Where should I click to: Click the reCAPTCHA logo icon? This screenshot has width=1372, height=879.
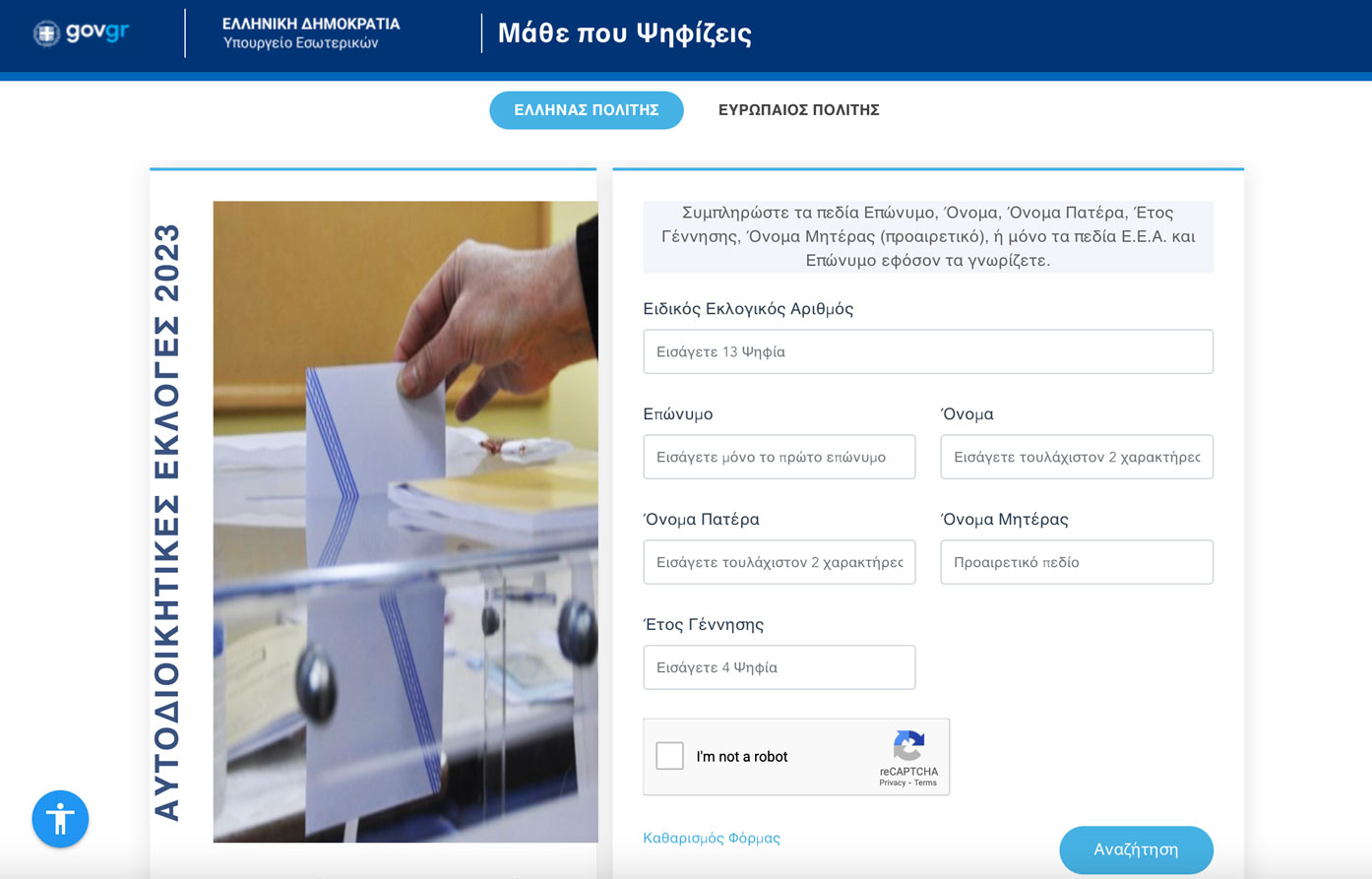(908, 745)
